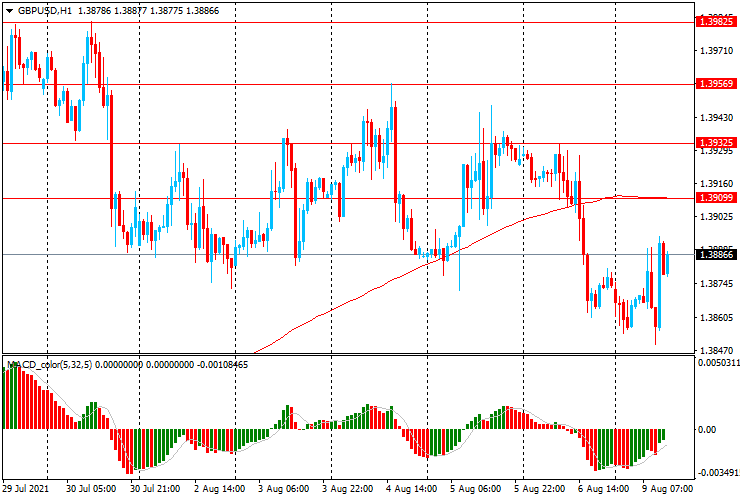Viewport: 740px width, 500px height.
Task: Select the 1.39325 red price level label
Action: [716, 143]
